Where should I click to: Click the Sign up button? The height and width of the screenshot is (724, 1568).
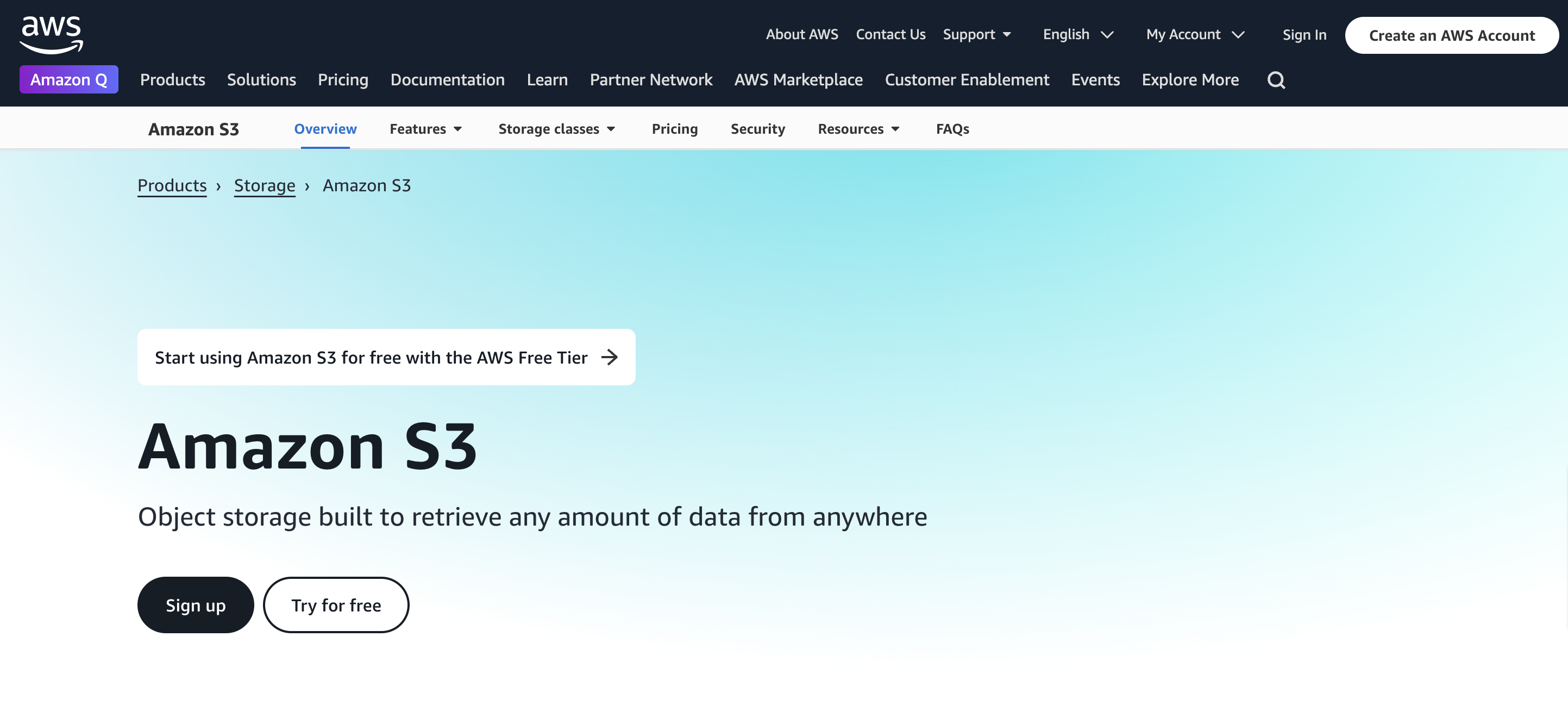[196, 604]
